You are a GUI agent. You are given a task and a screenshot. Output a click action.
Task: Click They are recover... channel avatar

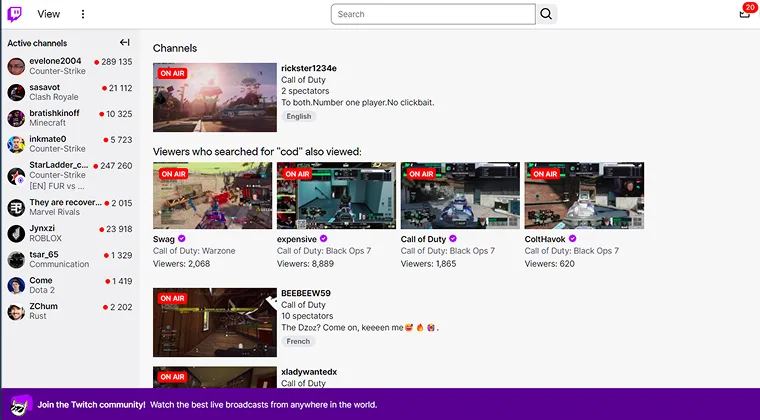(x=16, y=207)
